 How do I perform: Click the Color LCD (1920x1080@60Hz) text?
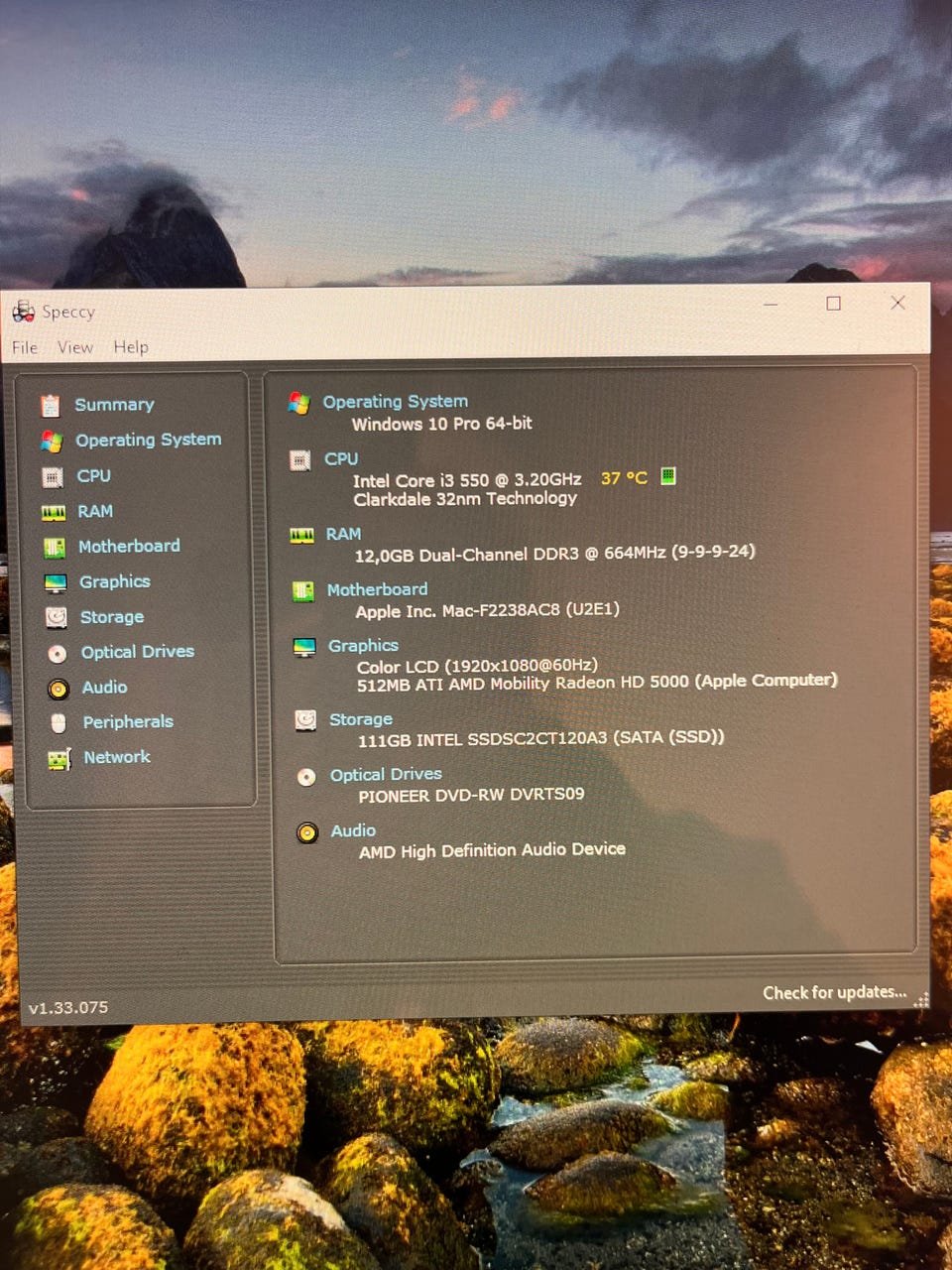[477, 666]
